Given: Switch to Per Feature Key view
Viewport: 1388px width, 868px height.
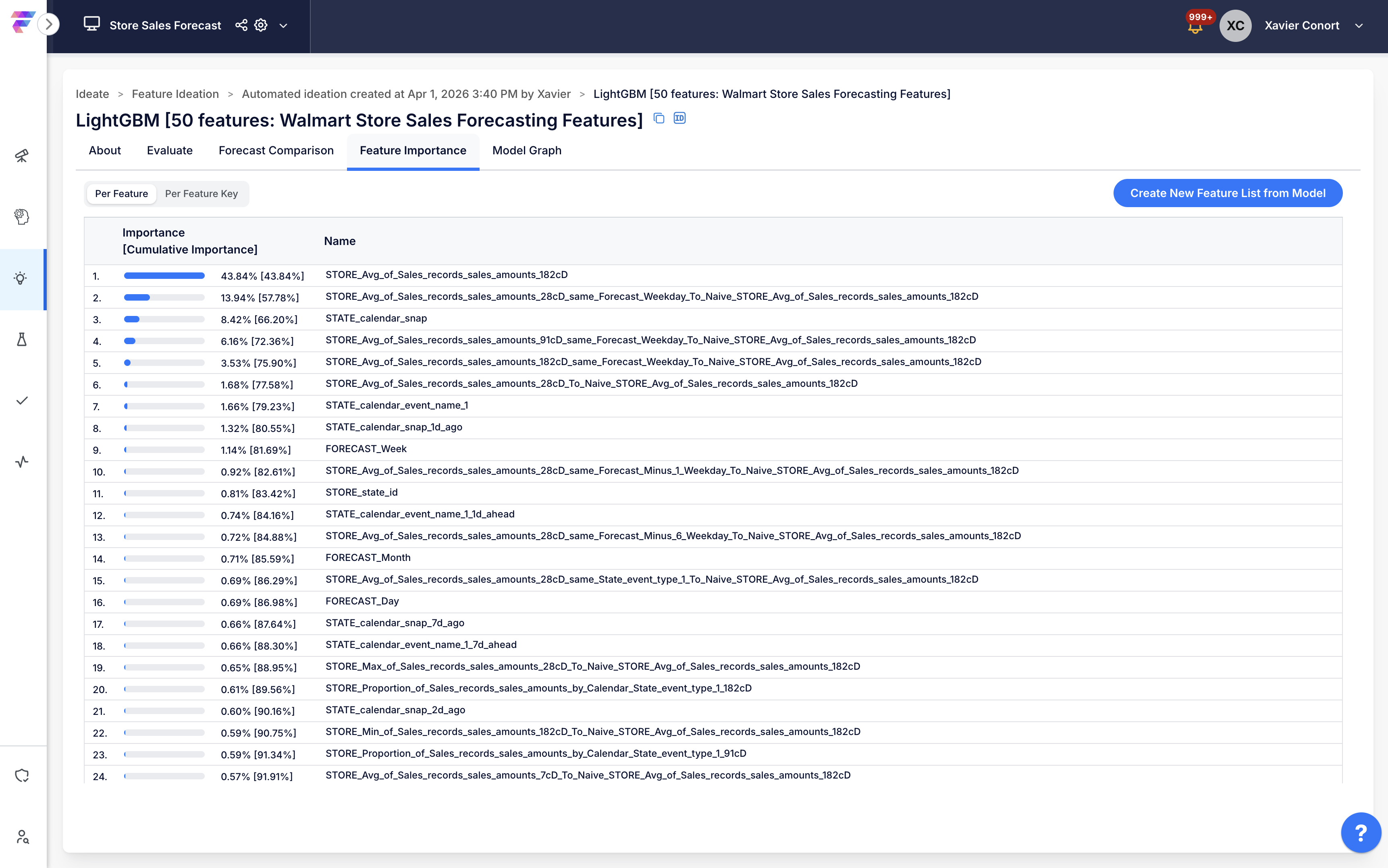Looking at the screenshot, I should click(x=201, y=193).
